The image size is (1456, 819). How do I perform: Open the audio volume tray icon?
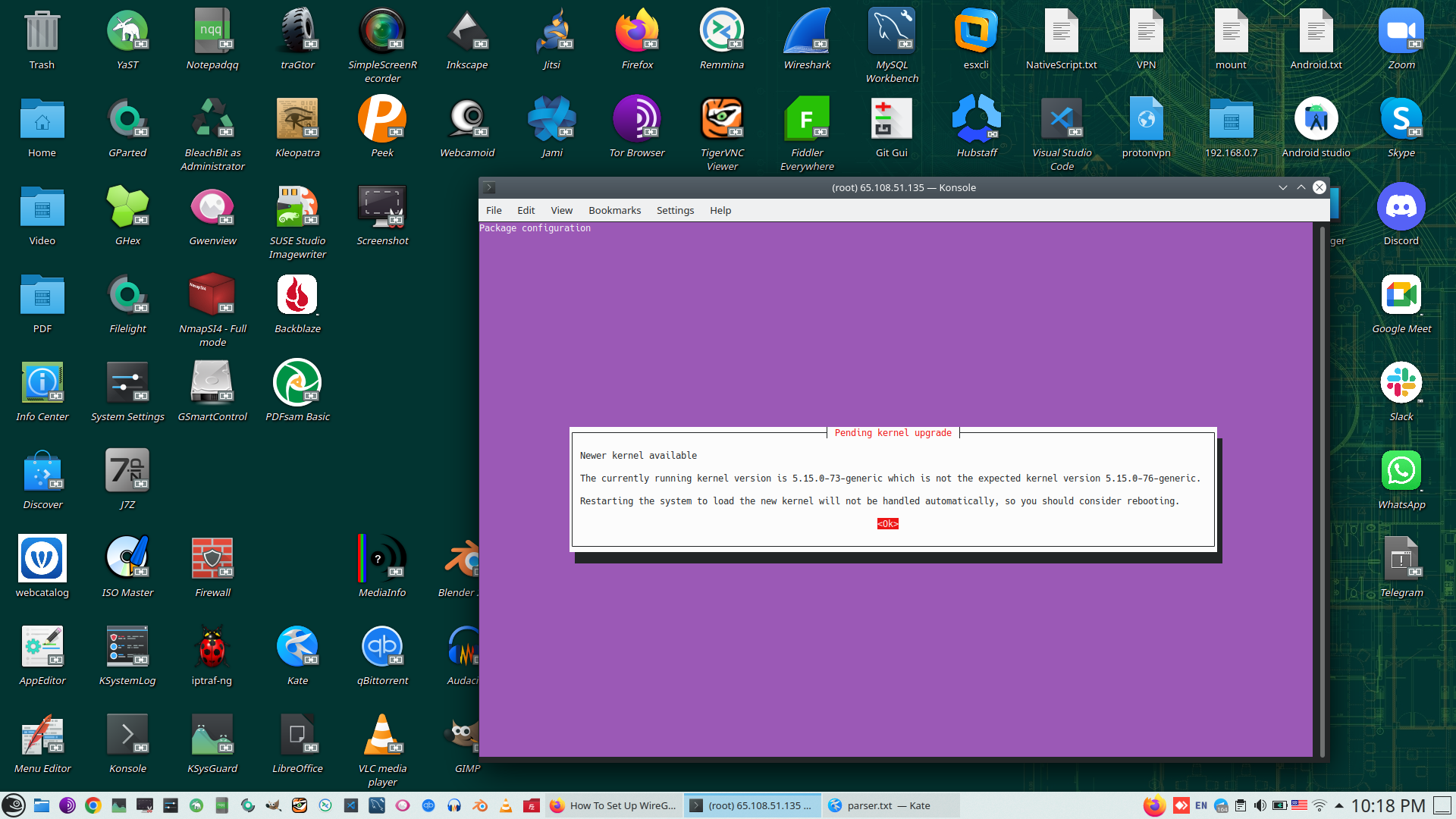pyautogui.click(x=1260, y=805)
